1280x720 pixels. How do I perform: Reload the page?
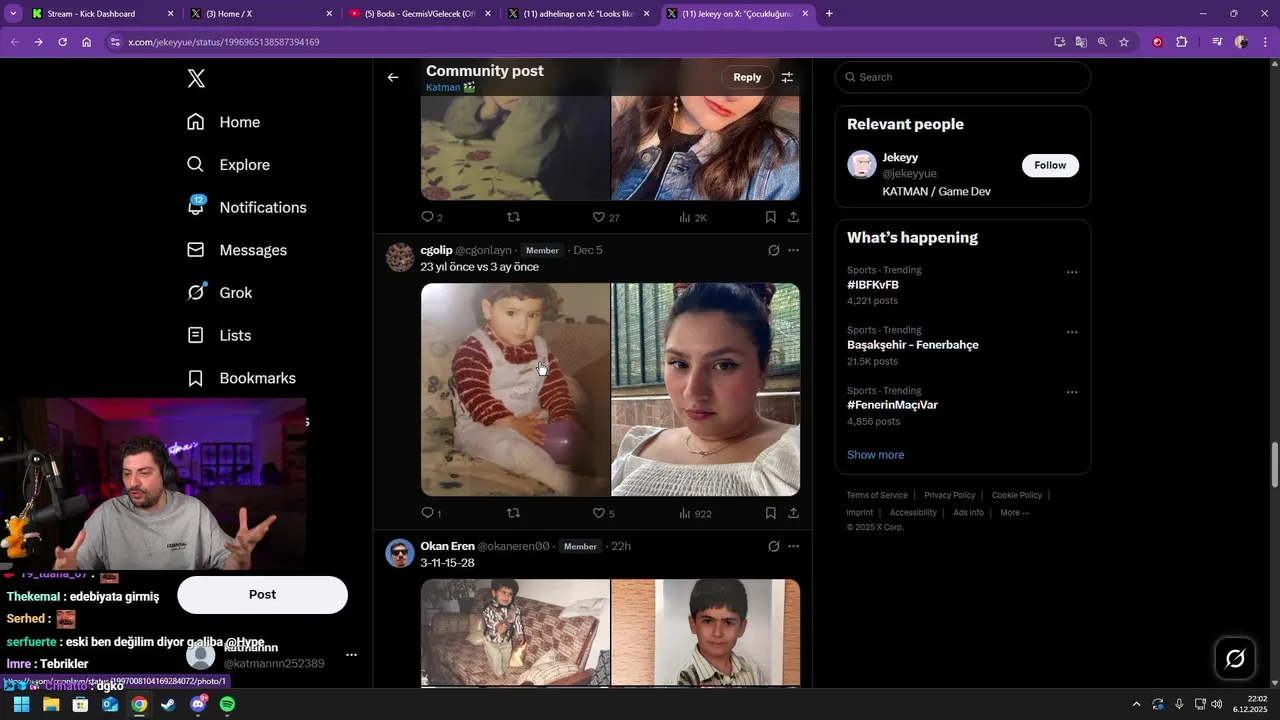tap(62, 42)
